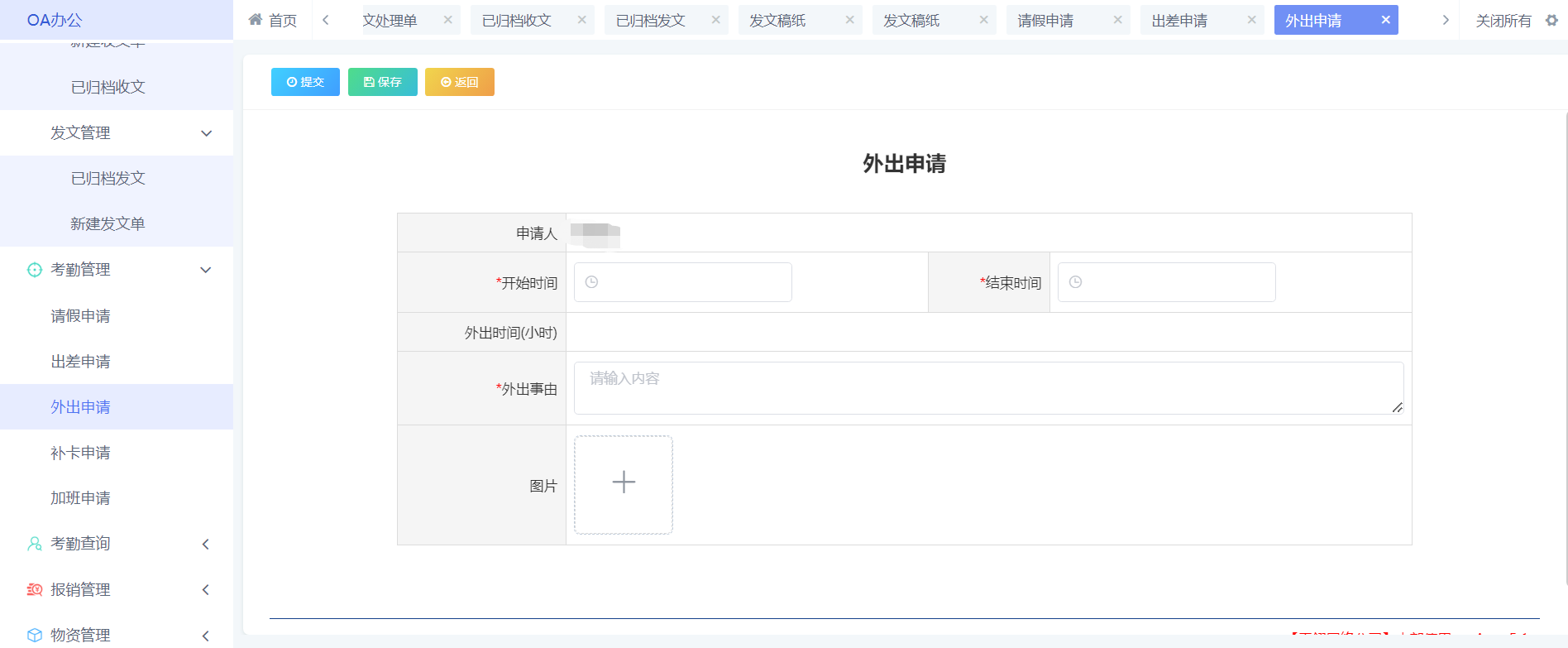1568x648 pixels.
Task: Expand the 考勤查询 menu
Action: (206, 544)
